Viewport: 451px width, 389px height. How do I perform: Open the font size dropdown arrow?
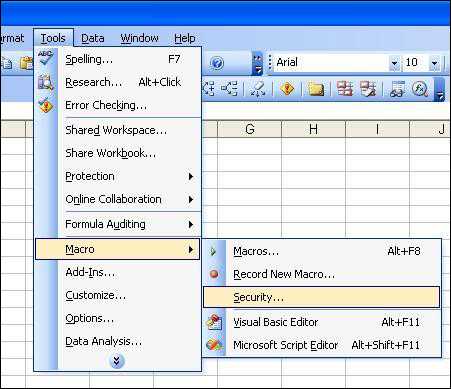[434, 63]
